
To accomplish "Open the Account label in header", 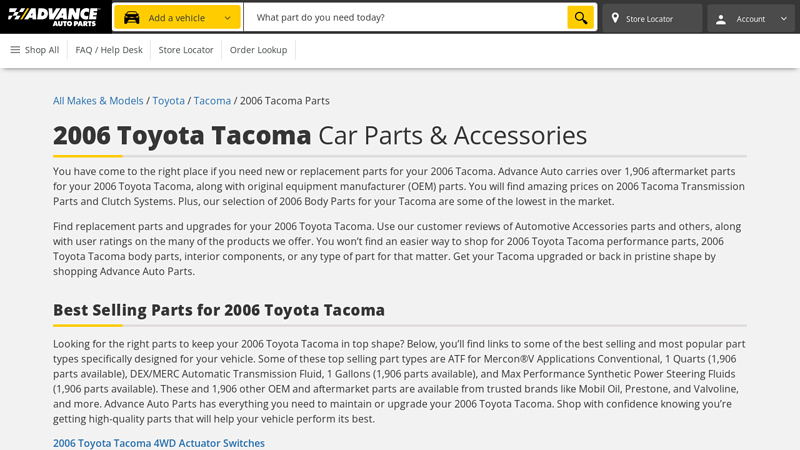I will [751, 19].
